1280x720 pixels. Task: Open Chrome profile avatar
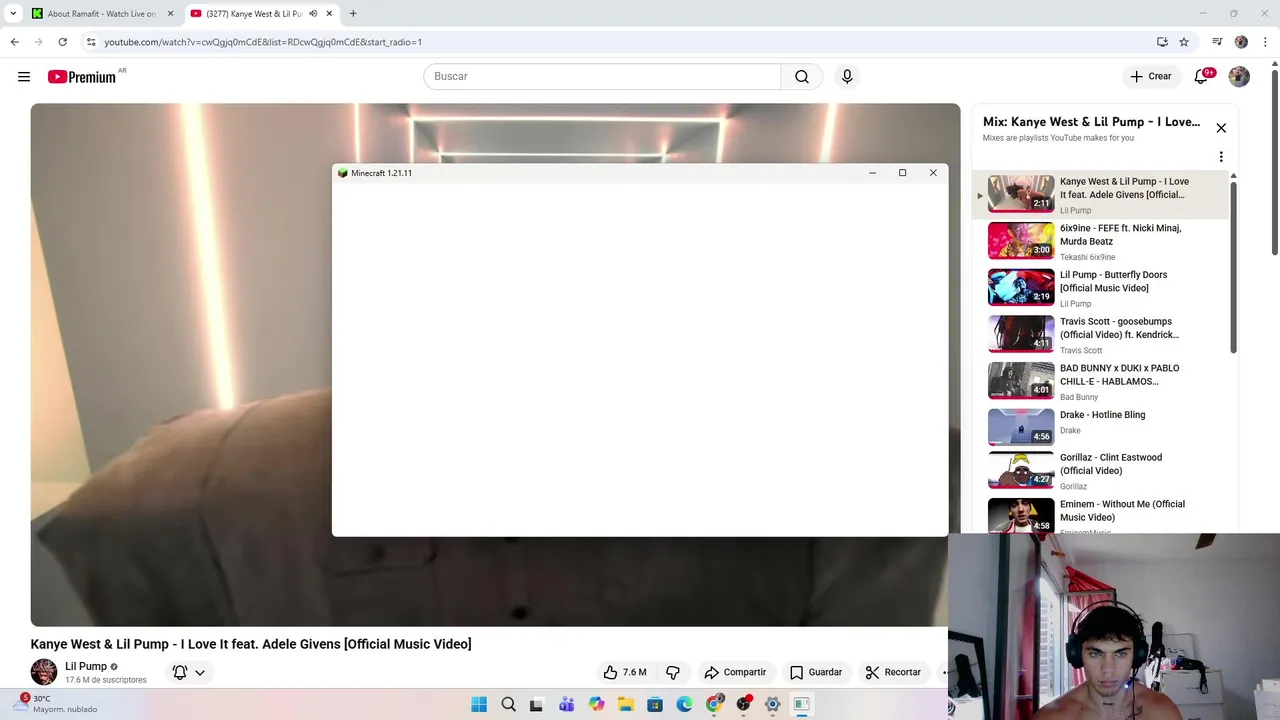click(x=1241, y=42)
